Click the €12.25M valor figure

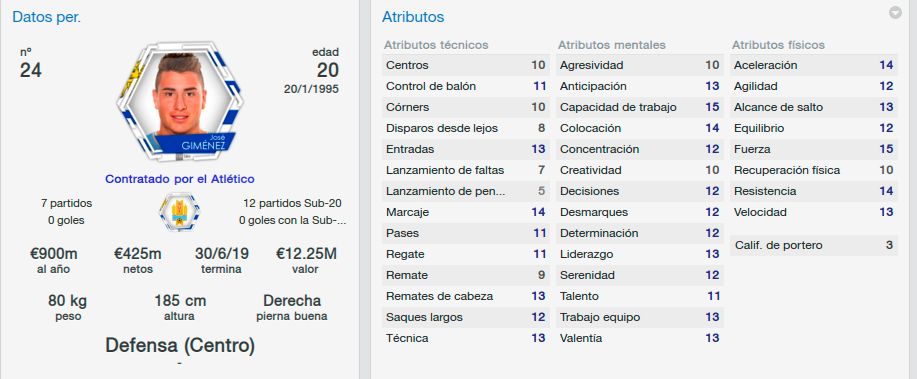(306, 254)
